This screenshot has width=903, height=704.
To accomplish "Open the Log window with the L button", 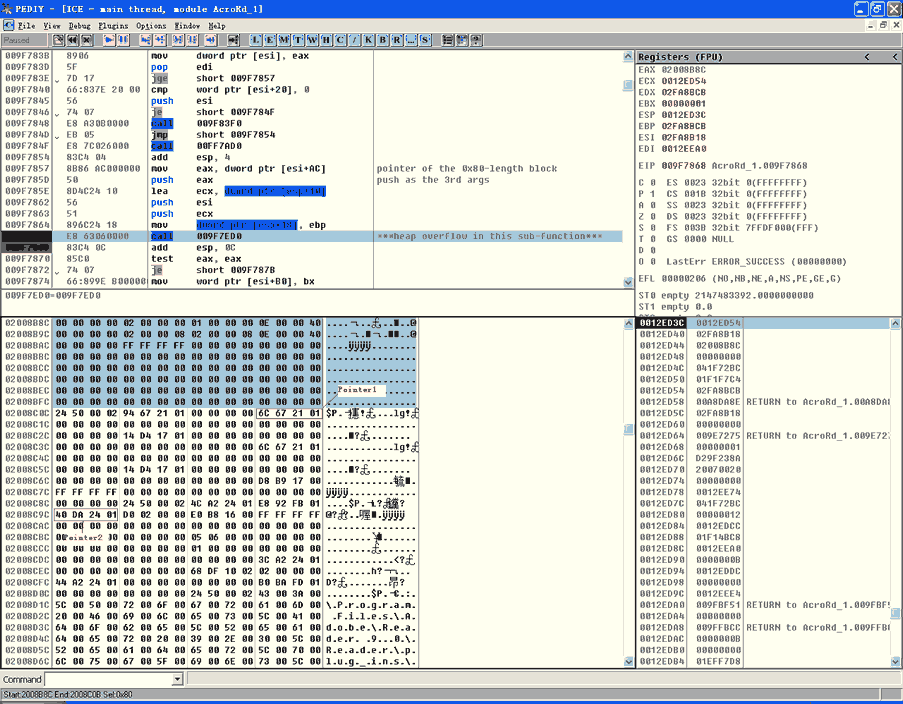I will 256,40.
